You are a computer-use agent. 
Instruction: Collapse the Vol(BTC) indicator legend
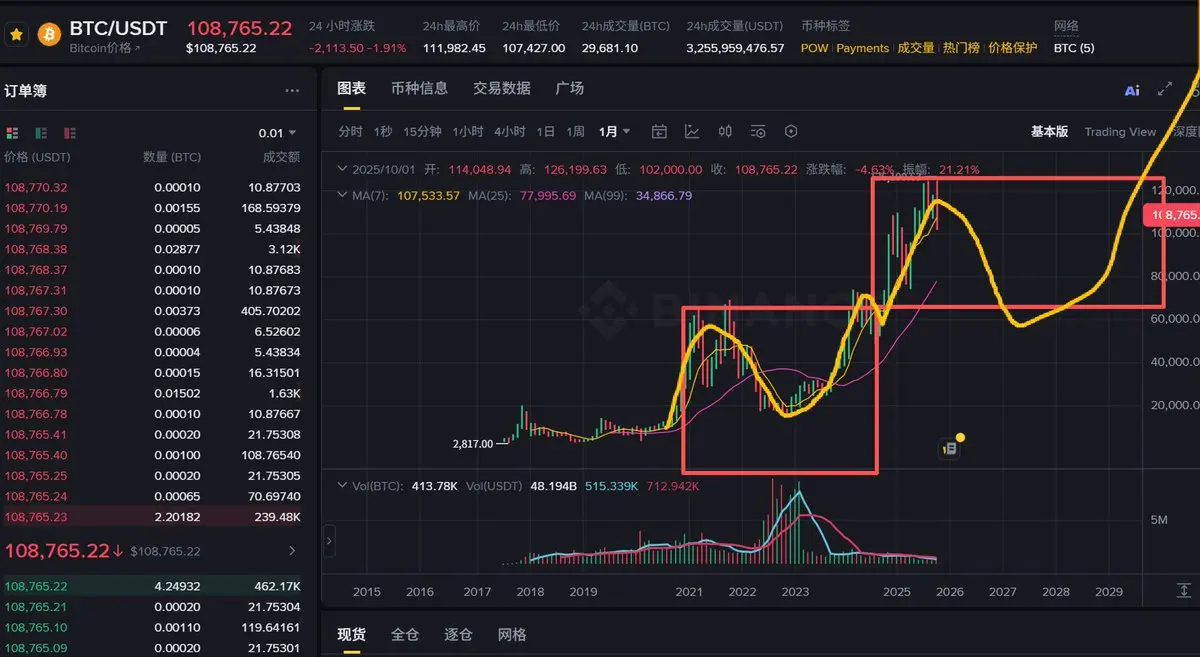click(343, 485)
